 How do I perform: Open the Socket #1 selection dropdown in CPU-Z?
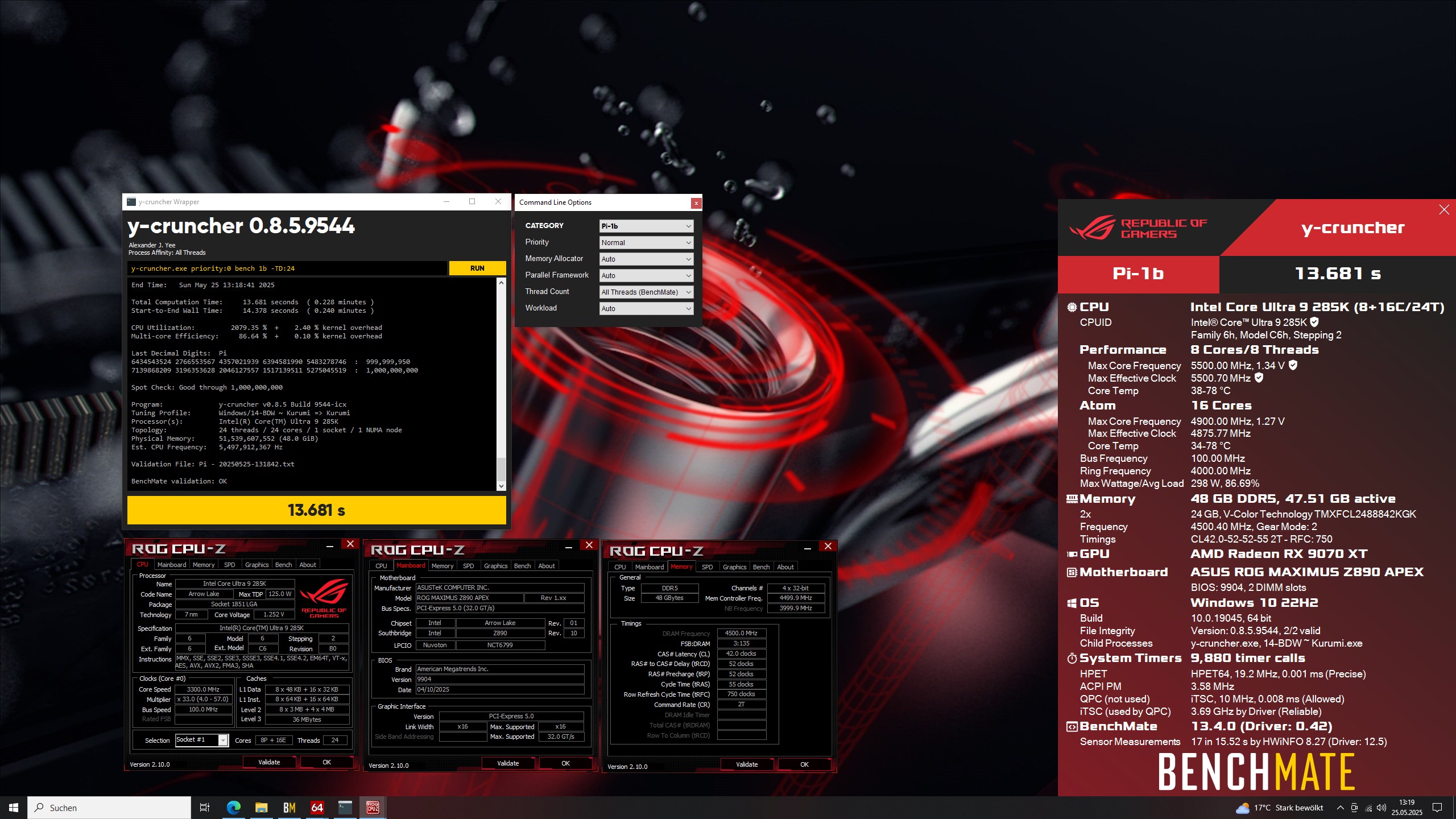[202, 740]
